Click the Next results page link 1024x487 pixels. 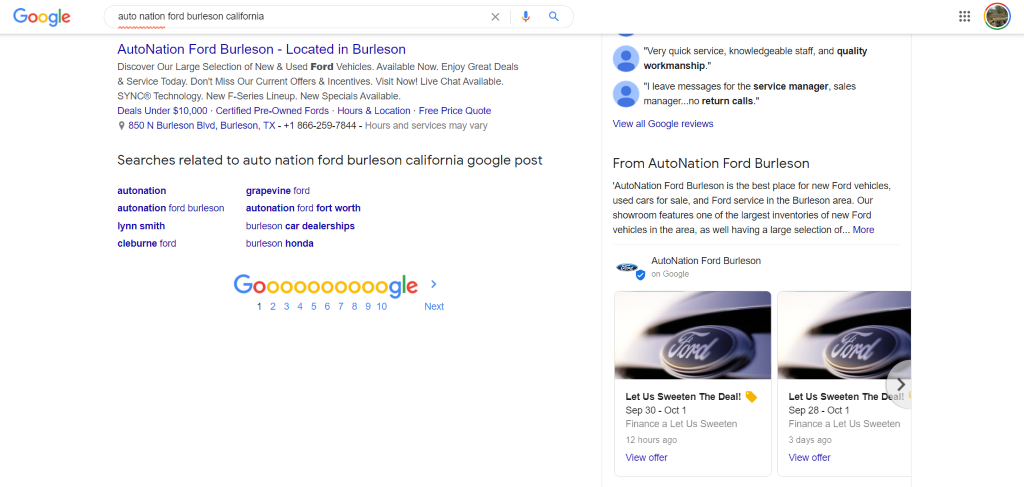click(434, 307)
